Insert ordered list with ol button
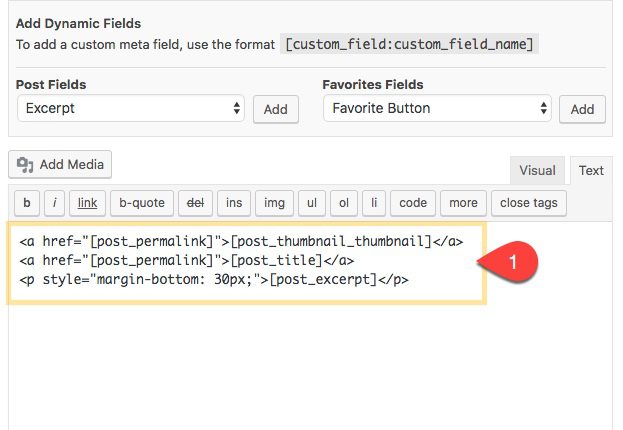The height and width of the screenshot is (430, 623). click(x=344, y=203)
